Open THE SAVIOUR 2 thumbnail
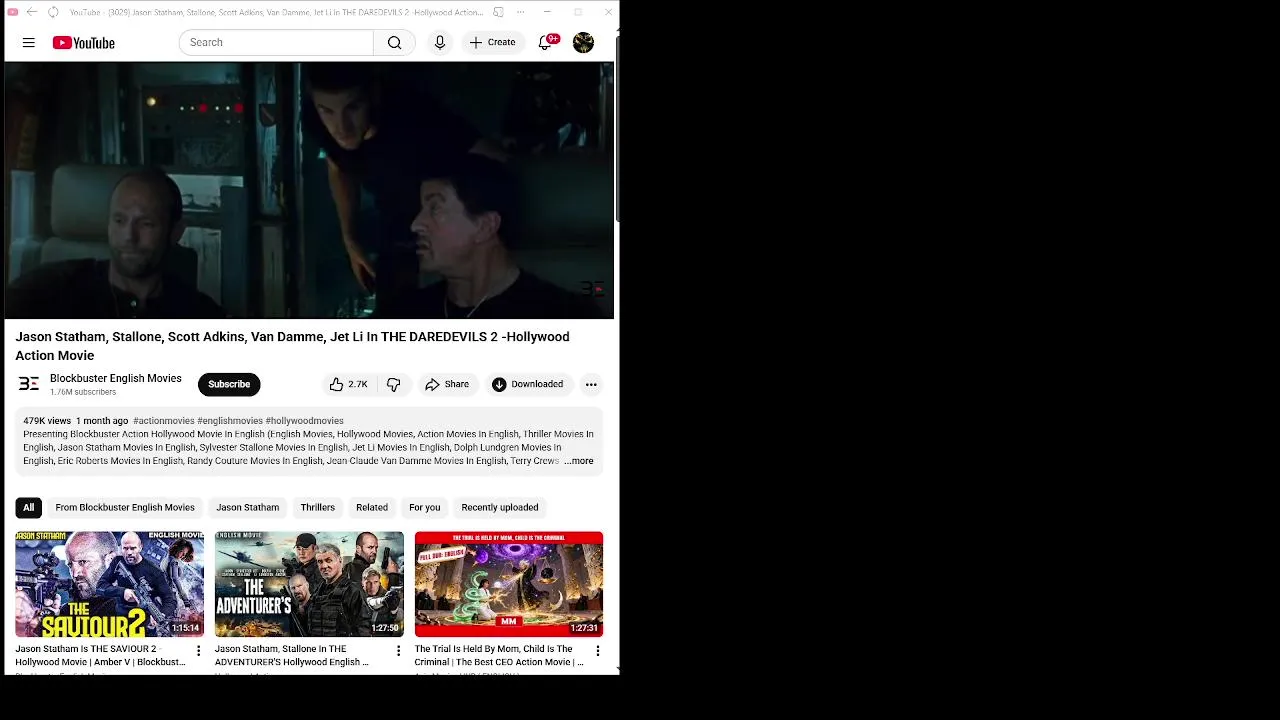Viewport: 1280px width, 720px height. 110,584
